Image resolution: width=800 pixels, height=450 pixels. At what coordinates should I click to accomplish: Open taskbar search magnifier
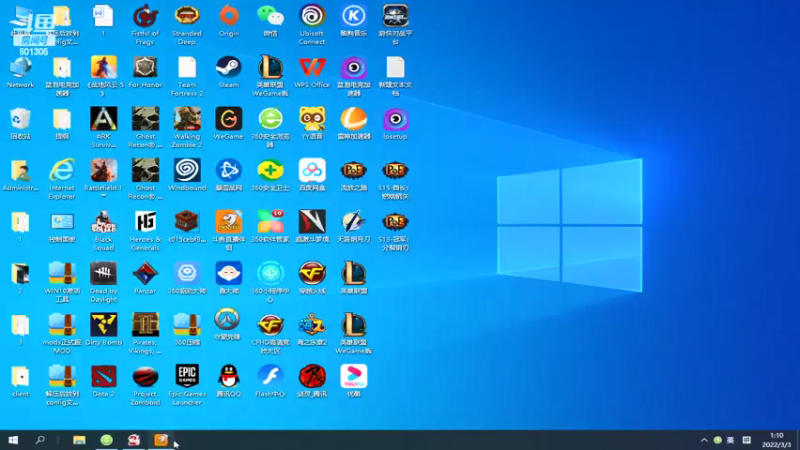pos(40,440)
